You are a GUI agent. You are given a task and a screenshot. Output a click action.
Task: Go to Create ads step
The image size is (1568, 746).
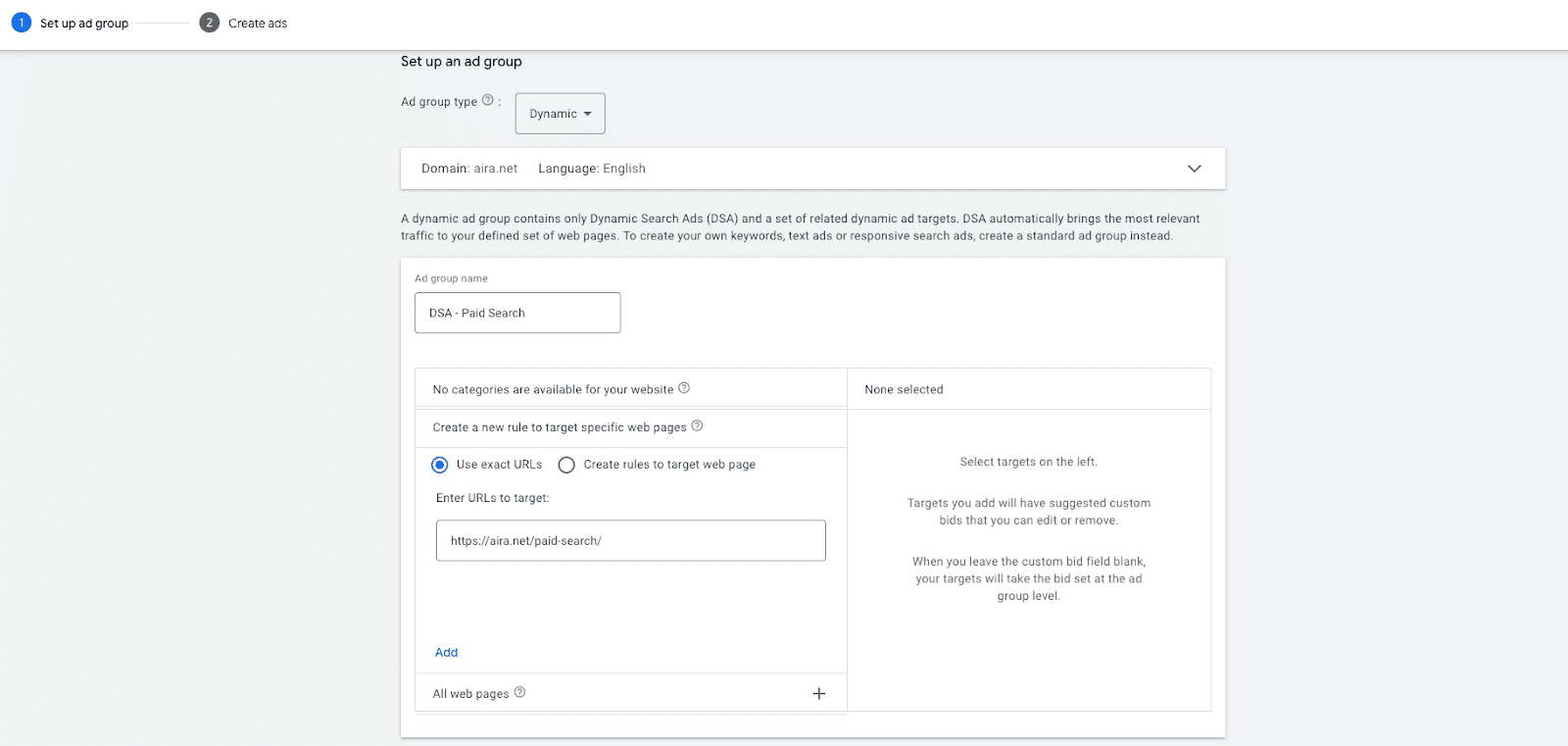click(x=258, y=24)
